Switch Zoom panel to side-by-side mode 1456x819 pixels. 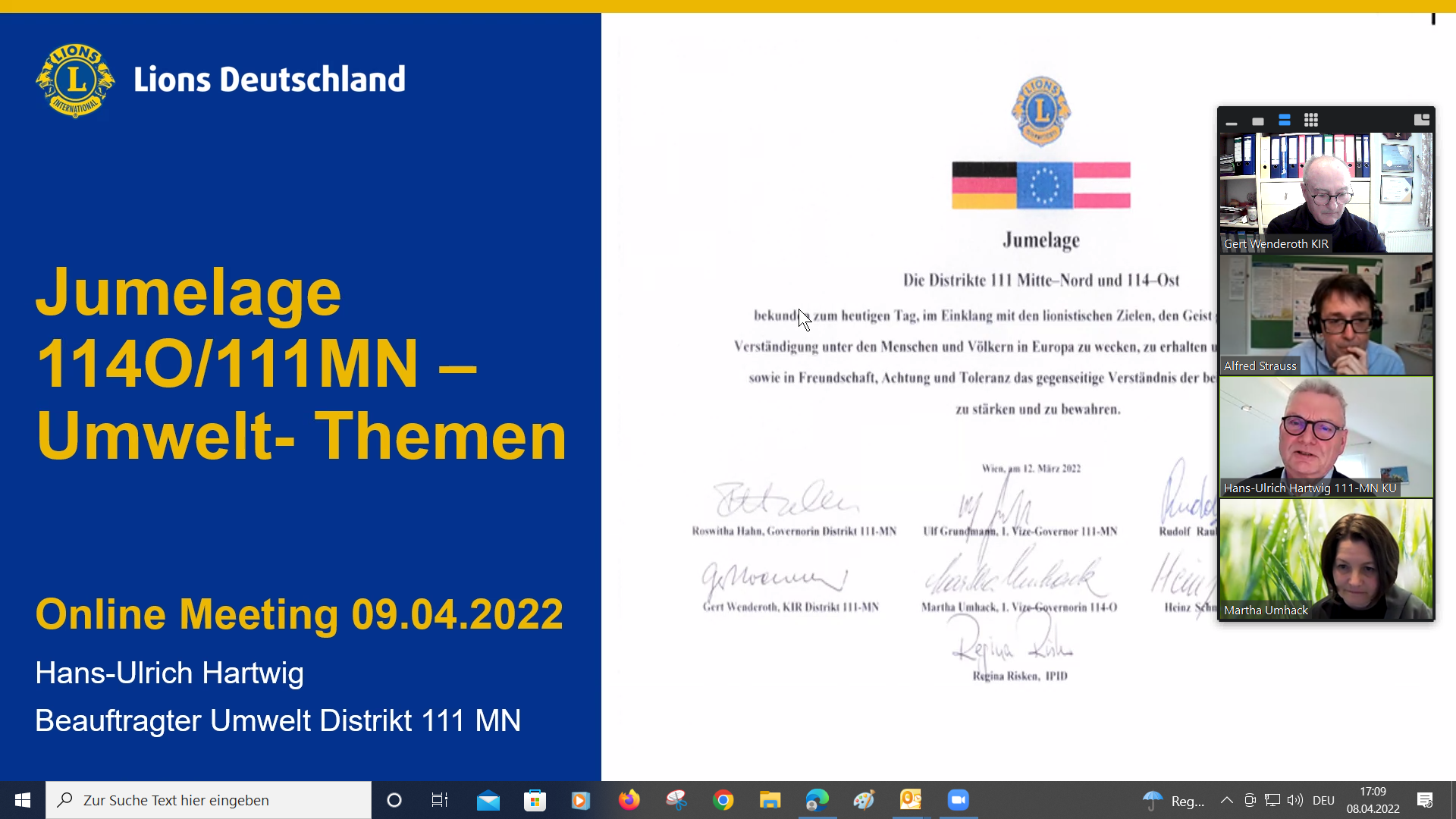1422,120
